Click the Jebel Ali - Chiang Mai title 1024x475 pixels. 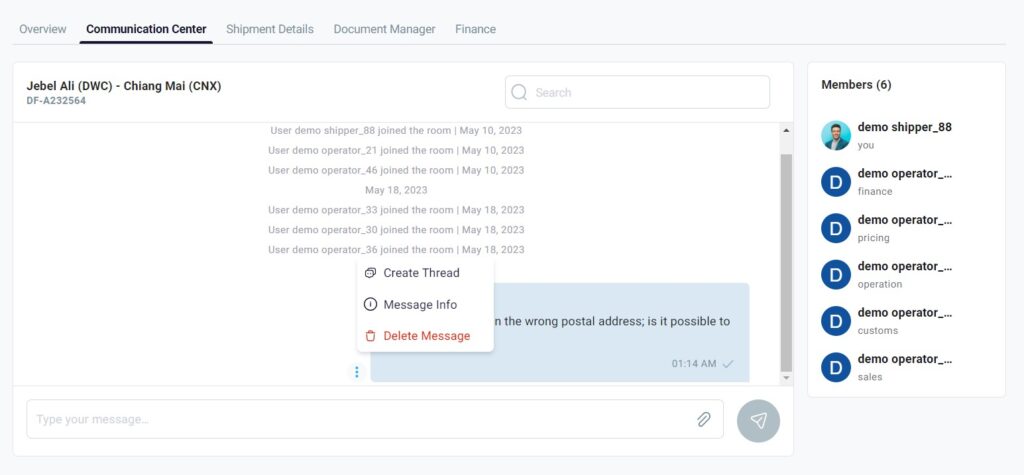(x=124, y=86)
